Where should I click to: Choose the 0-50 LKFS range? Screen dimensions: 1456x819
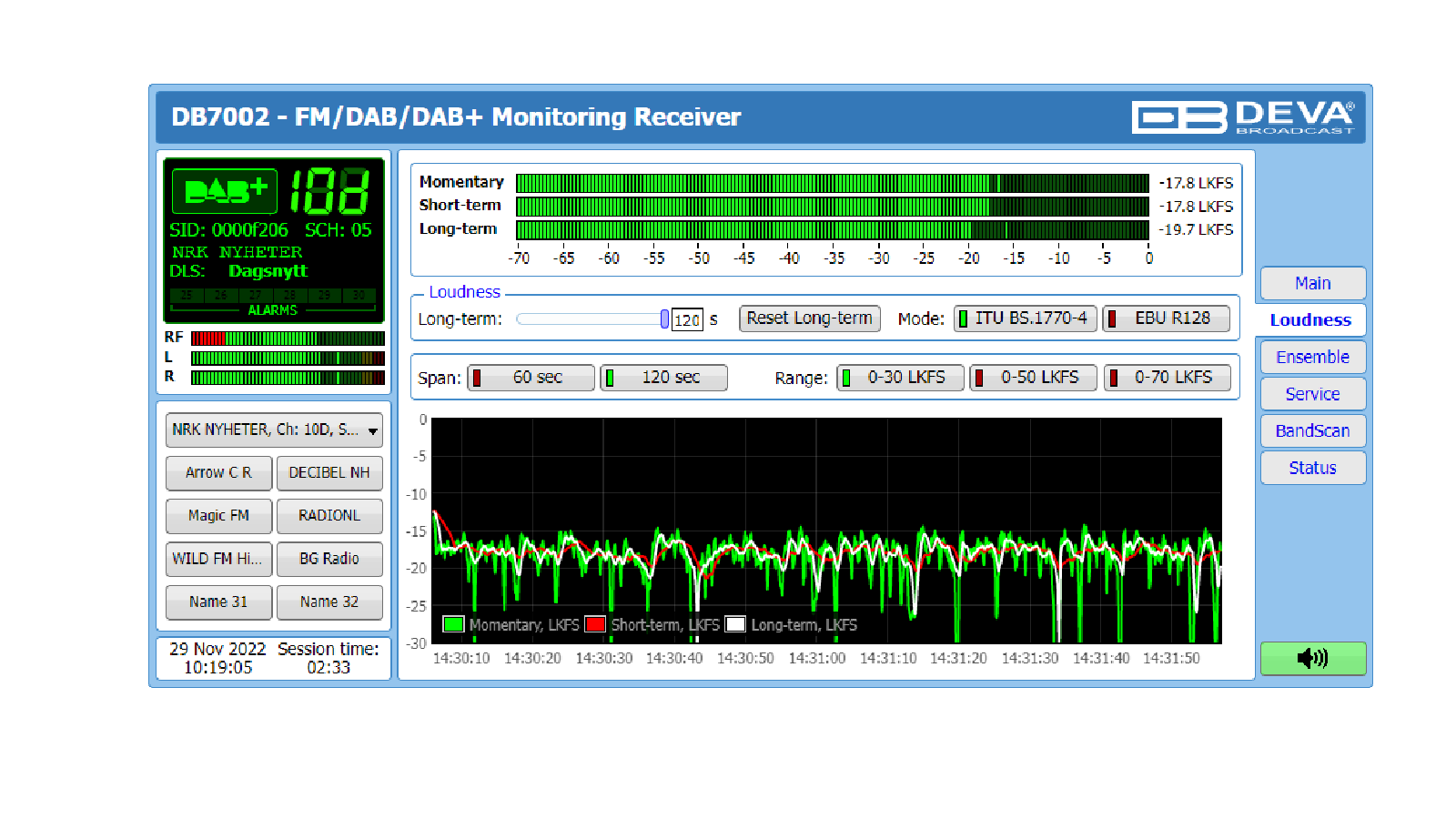pyautogui.click(x=1034, y=378)
